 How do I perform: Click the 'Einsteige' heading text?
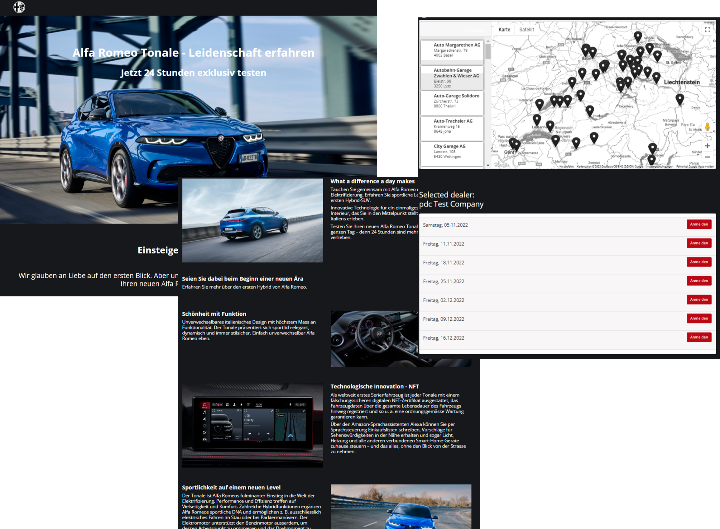click(158, 250)
